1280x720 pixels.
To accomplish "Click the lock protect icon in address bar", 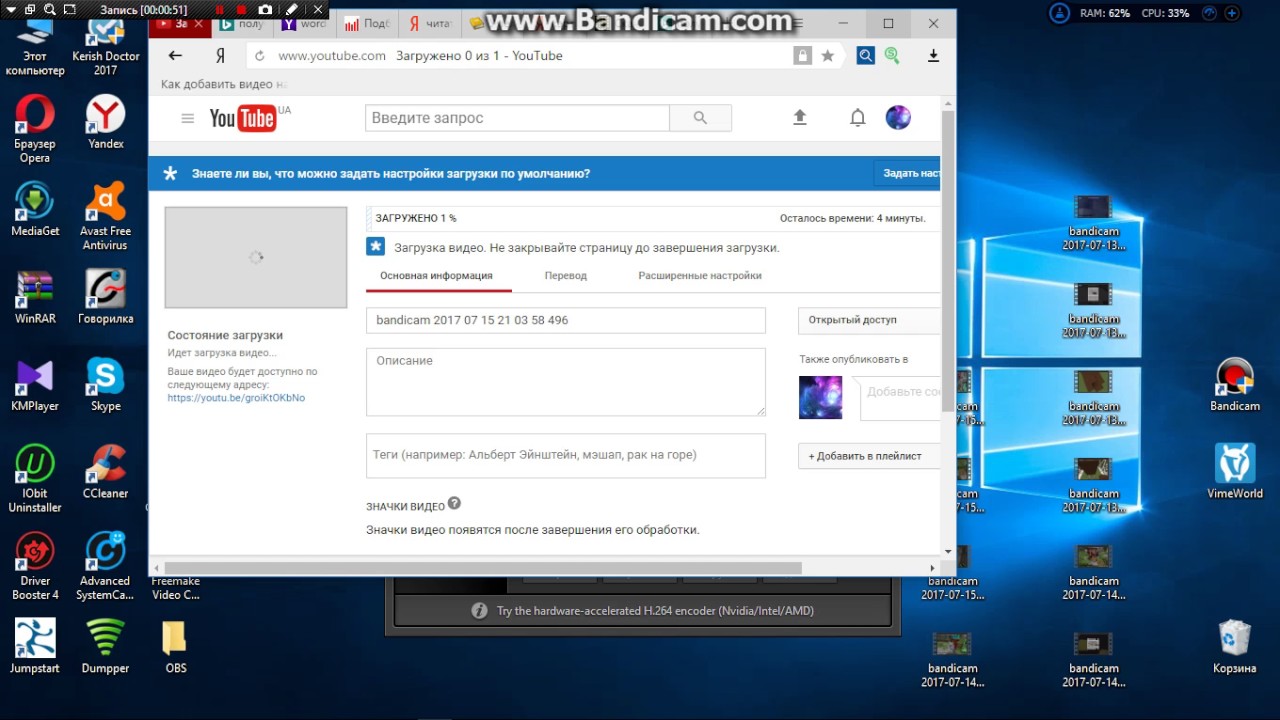I will coord(802,56).
